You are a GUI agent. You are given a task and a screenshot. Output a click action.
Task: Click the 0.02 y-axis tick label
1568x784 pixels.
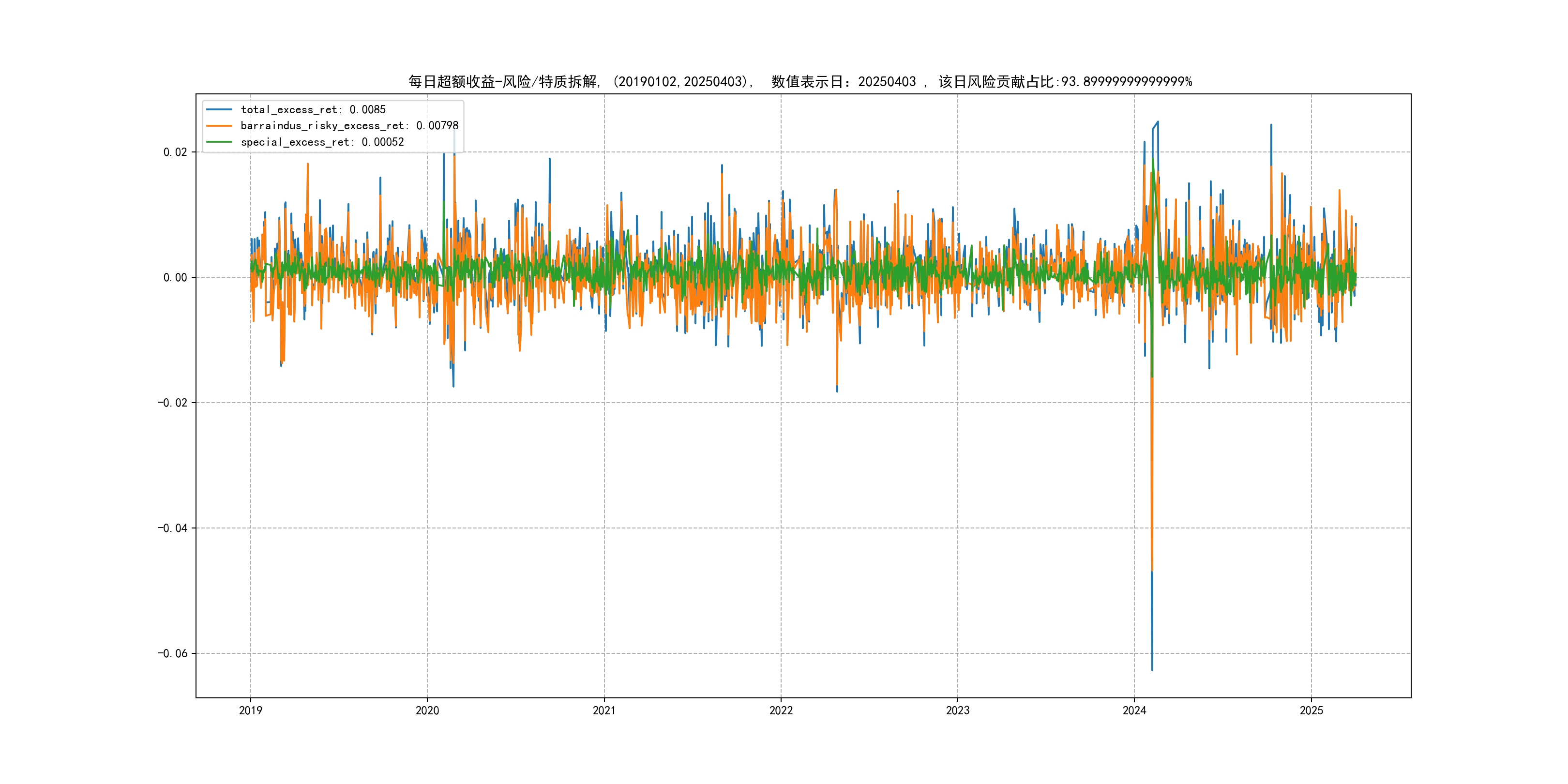[175, 152]
